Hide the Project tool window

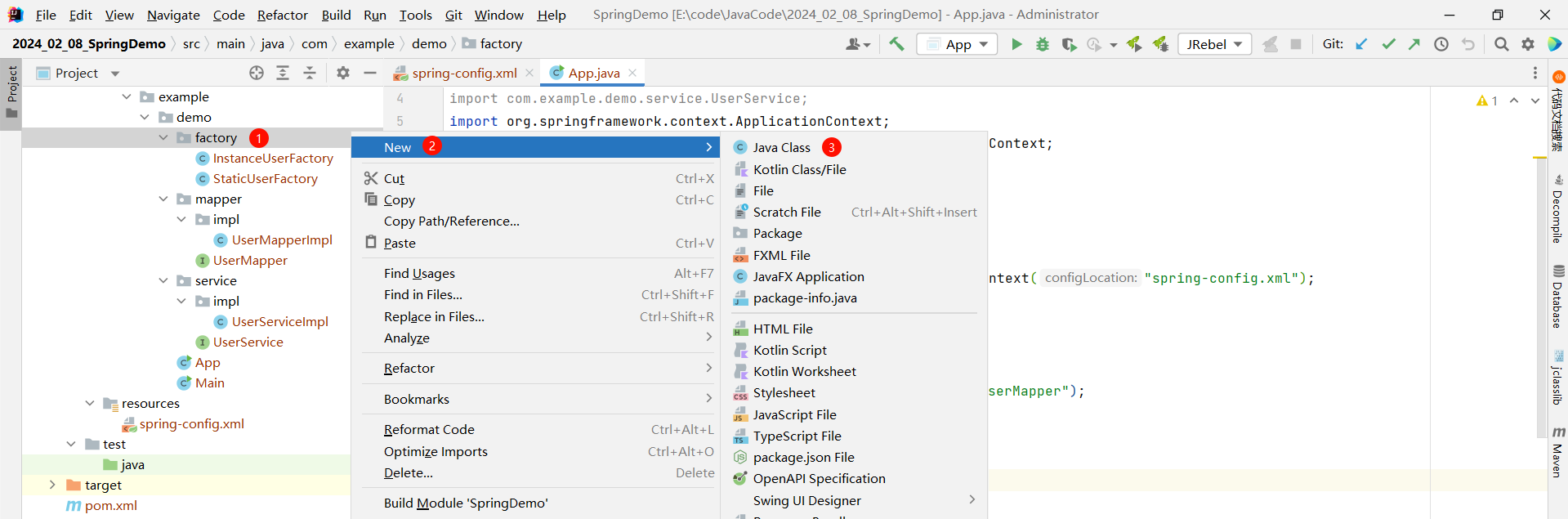(370, 73)
